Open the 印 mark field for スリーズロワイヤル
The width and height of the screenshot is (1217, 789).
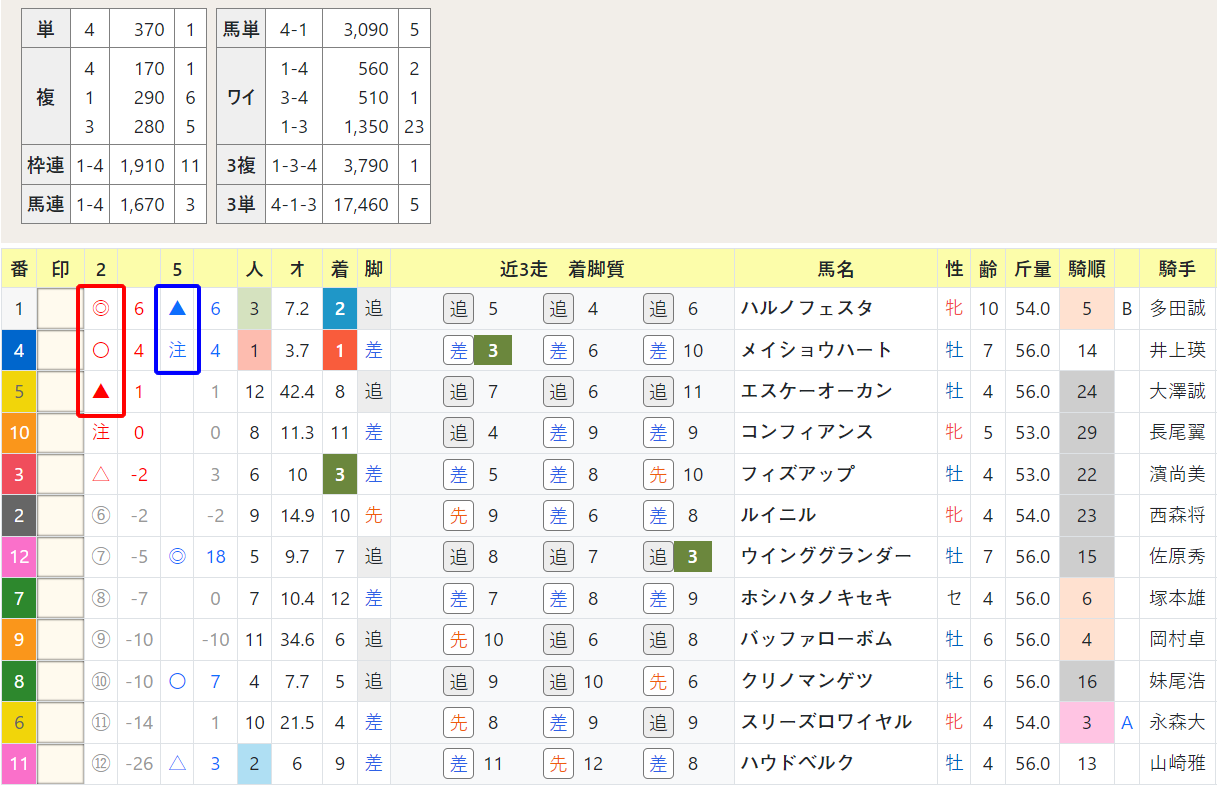[x=60, y=722]
